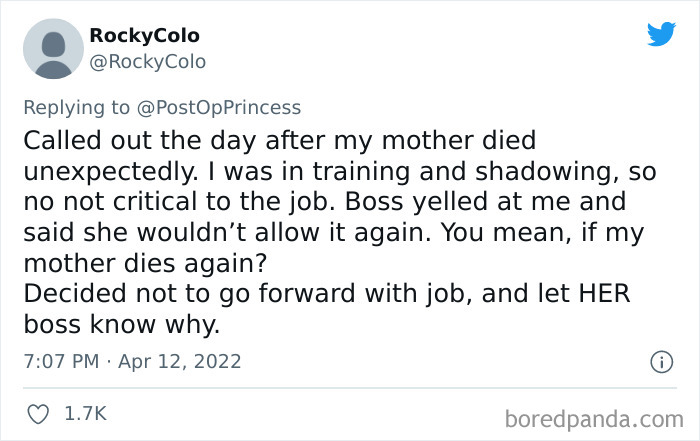
Task: Click the line starting "Called out the day"
Action: click(x=279, y=140)
